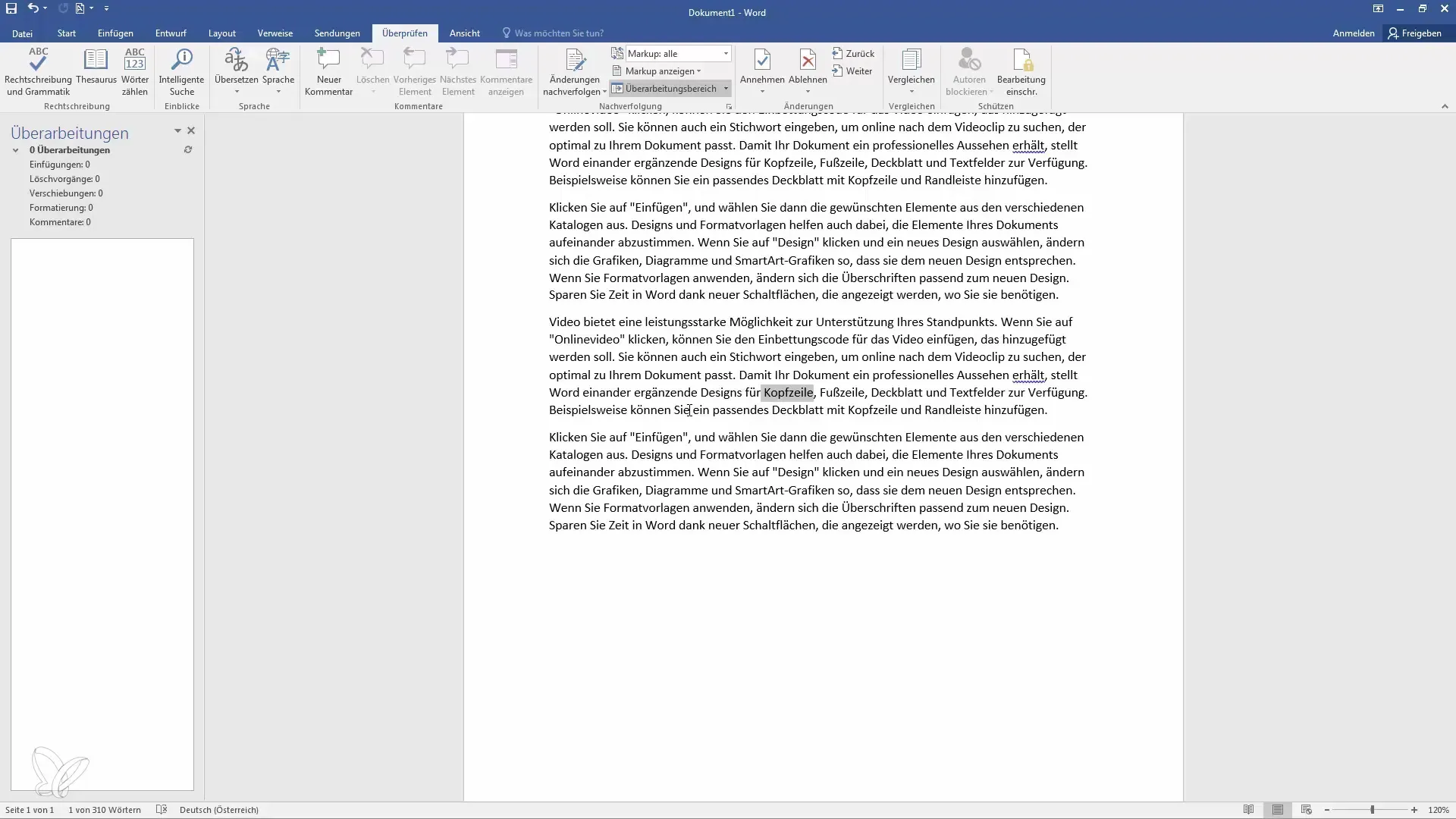The image size is (1456, 819).
Task: Save document with the disk icon
Action: click(11, 9)
